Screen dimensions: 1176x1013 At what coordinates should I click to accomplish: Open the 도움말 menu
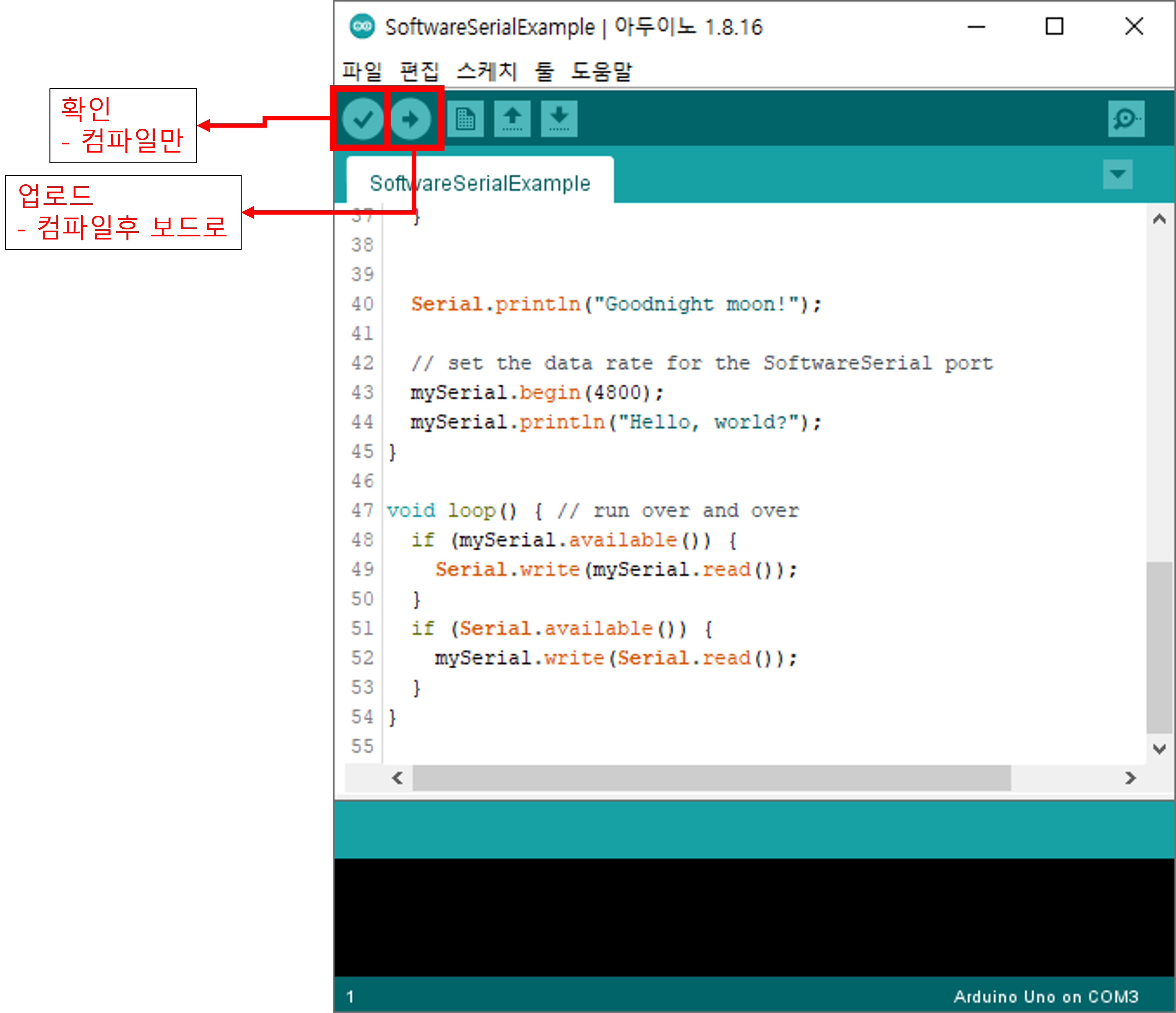(601, 72)
